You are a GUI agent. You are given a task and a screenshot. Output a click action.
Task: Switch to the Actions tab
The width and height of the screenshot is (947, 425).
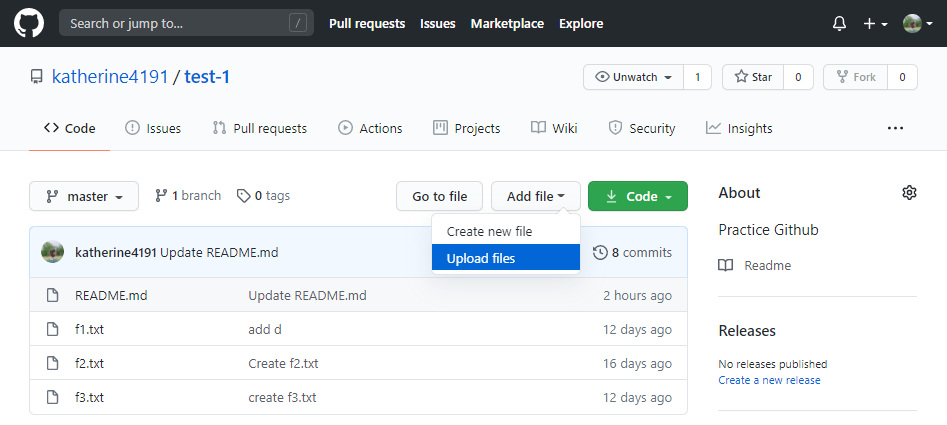tap(370, 128)
